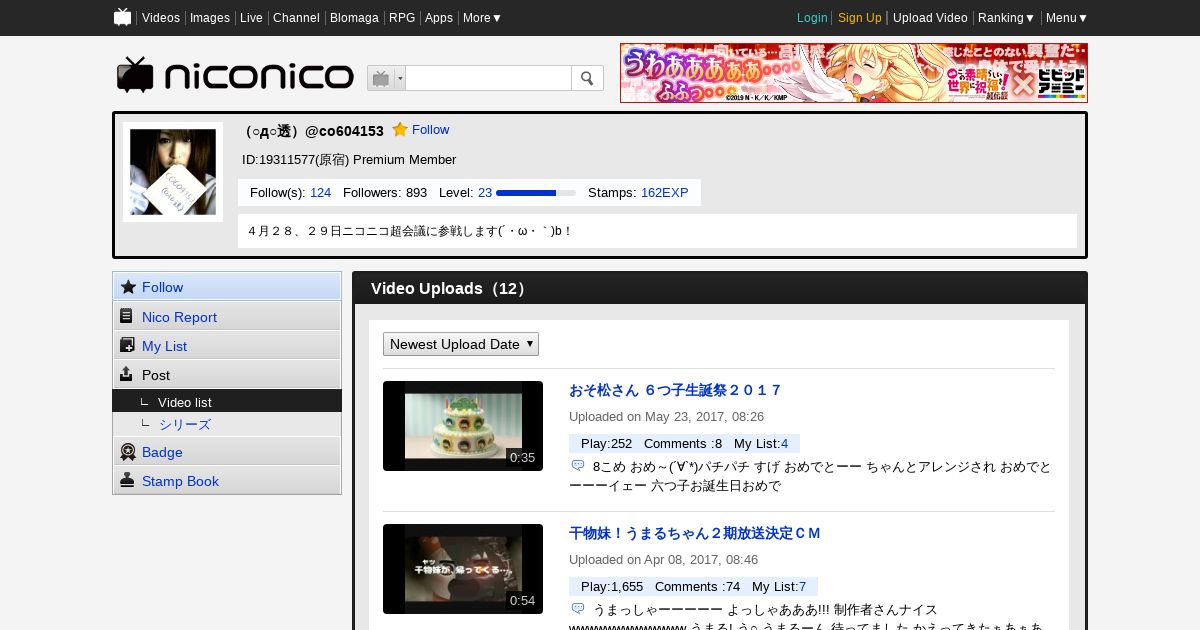Click the Follow link beside the profile name
Screen dimensions: 1200x630
click(x=430, y=130)
